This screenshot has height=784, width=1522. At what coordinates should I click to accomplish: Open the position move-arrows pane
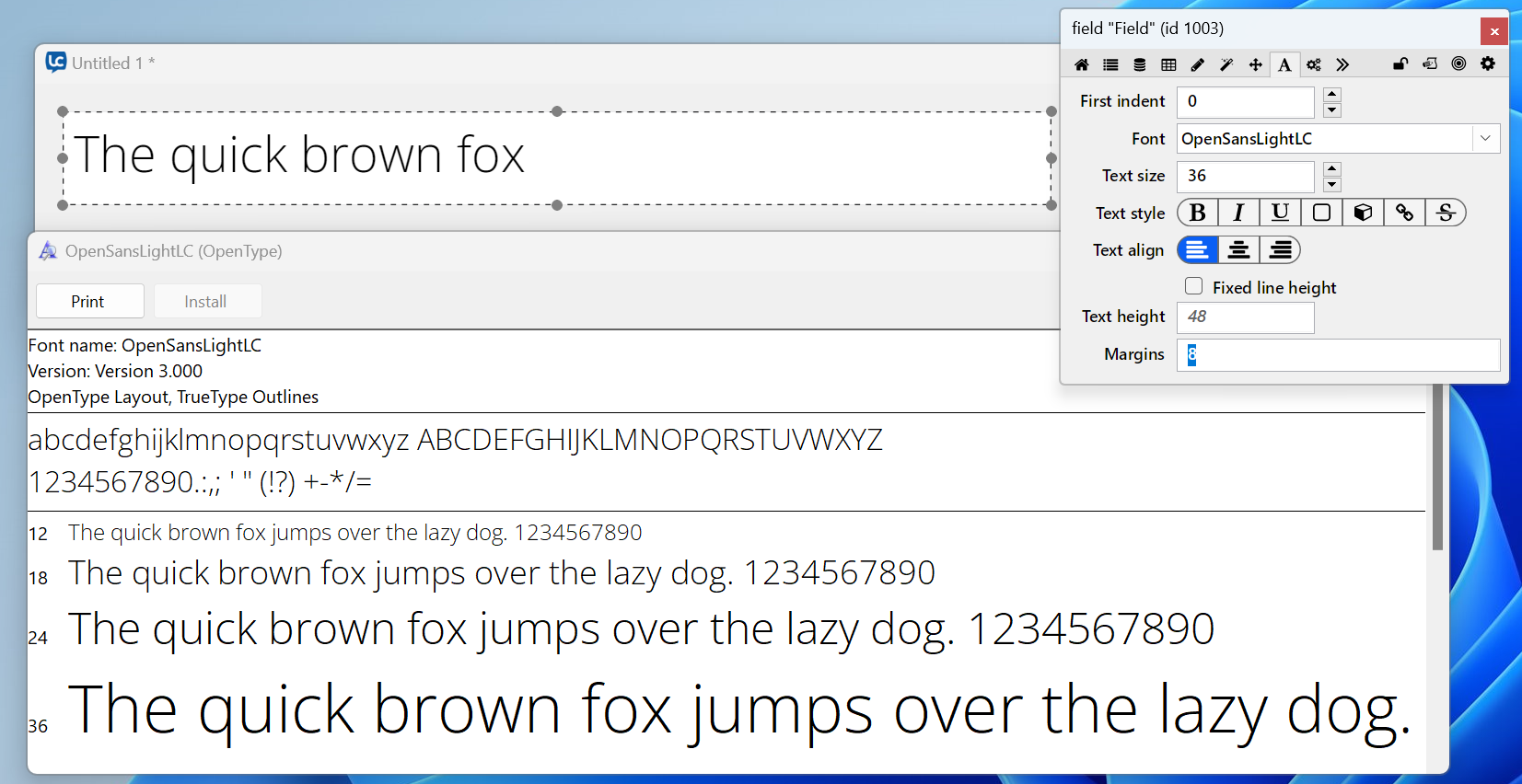click(1255, 64)
